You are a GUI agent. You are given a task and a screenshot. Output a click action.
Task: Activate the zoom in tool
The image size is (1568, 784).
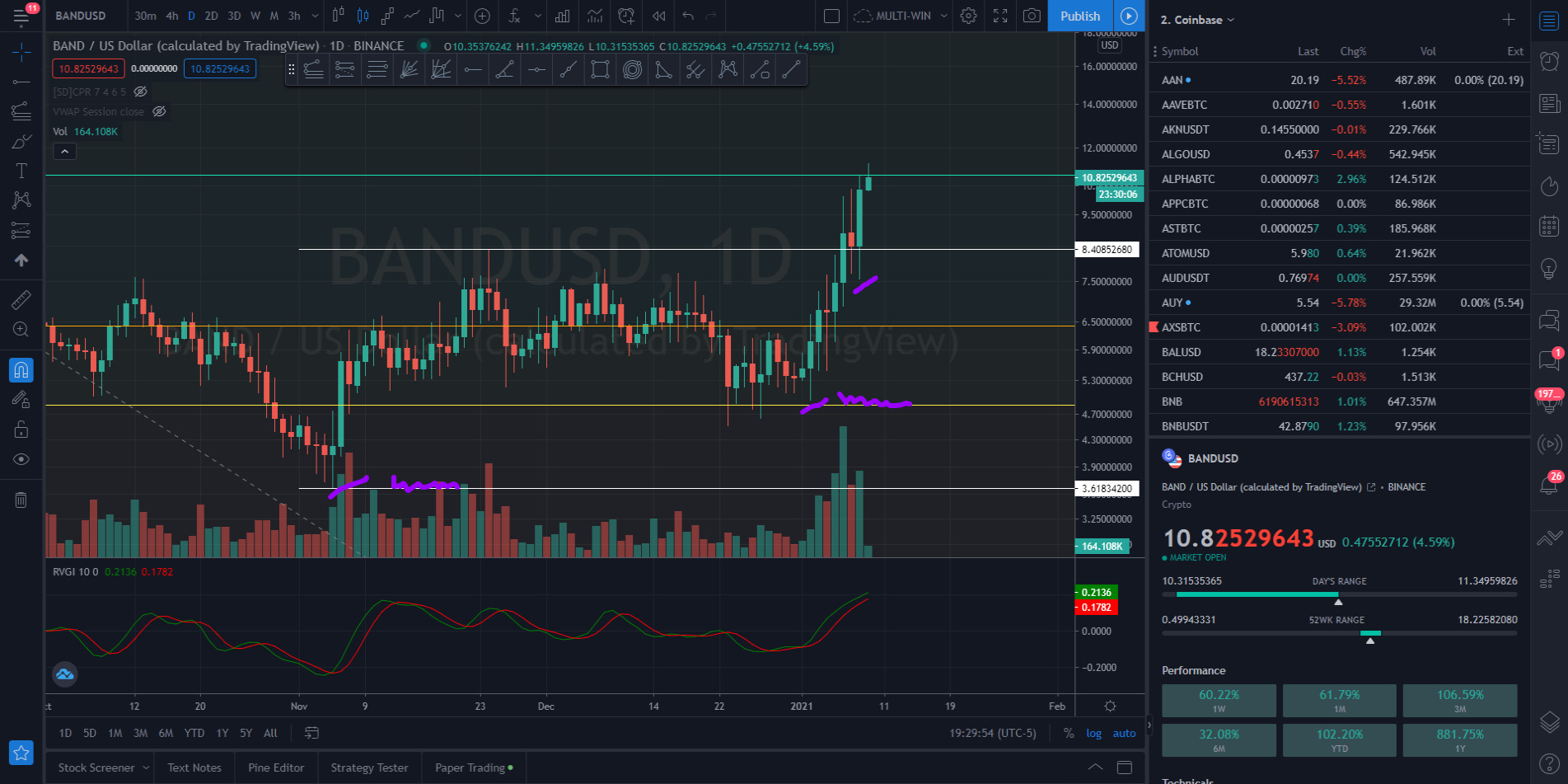21,330
